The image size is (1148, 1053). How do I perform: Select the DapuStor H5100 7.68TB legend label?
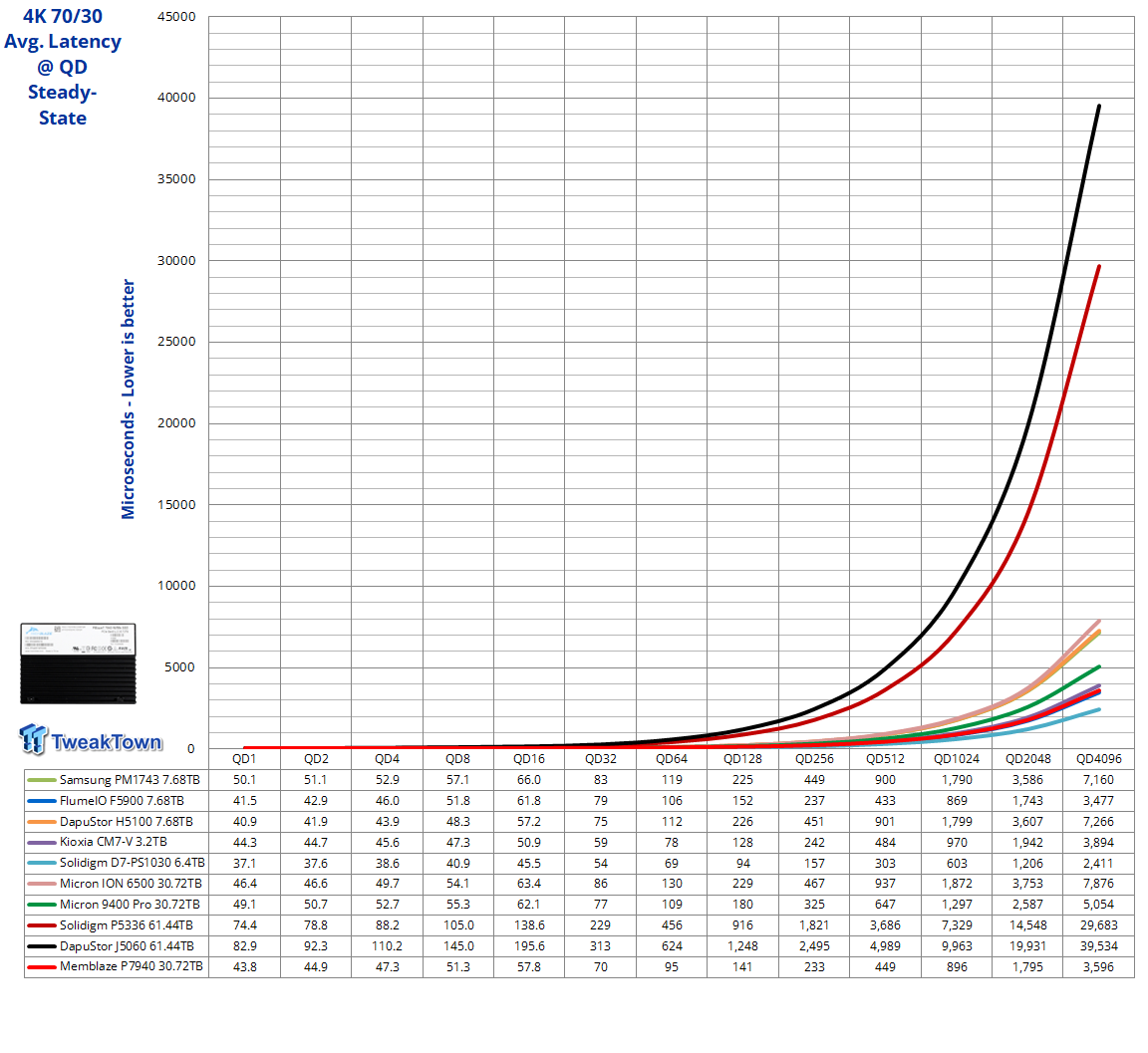pyautogui.click(x=126, y=822)
